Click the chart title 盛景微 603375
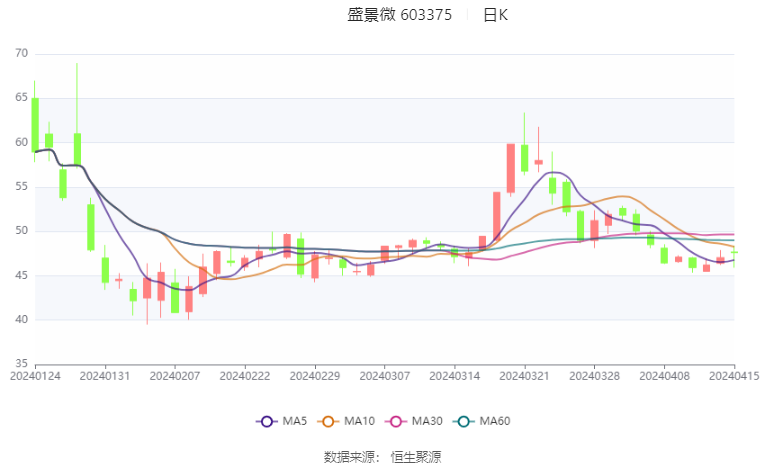This screenshot has width=765, height=465. [x=400, y=15]
